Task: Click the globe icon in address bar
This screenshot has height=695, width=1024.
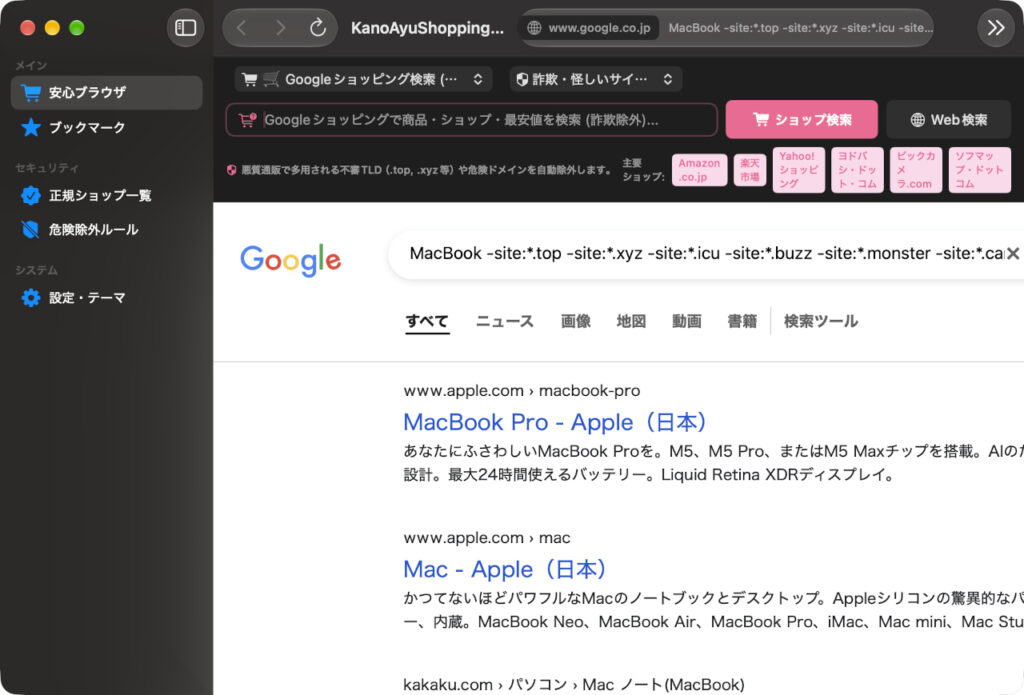Action: click(x=534, y=27)
